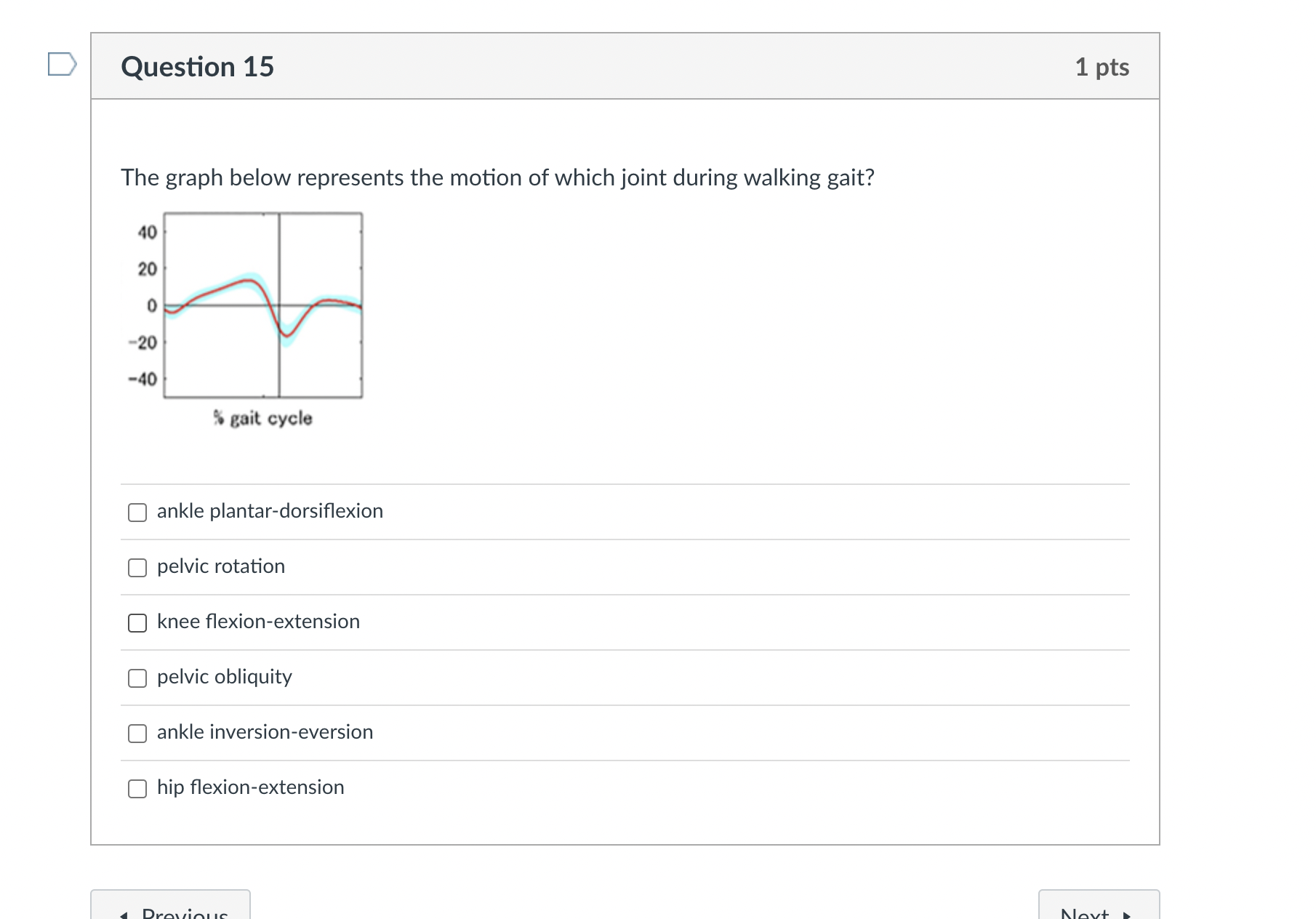Viewport: 1316px width, 919px height.
Task: Select hip flexion-extension as your answer
Action: 137,788
